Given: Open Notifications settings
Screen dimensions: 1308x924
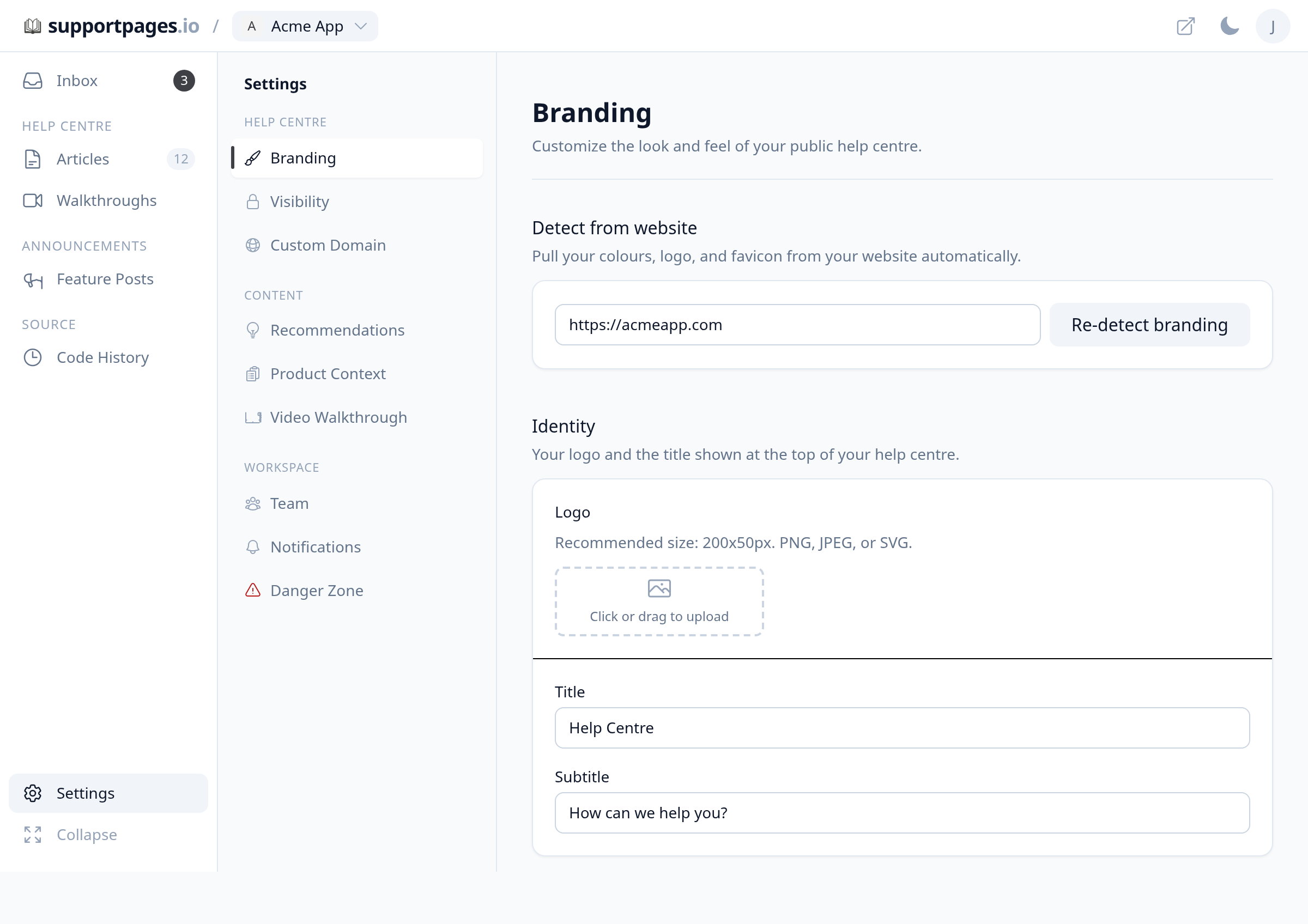Looking at the screenshot, I should coord(357,547).
